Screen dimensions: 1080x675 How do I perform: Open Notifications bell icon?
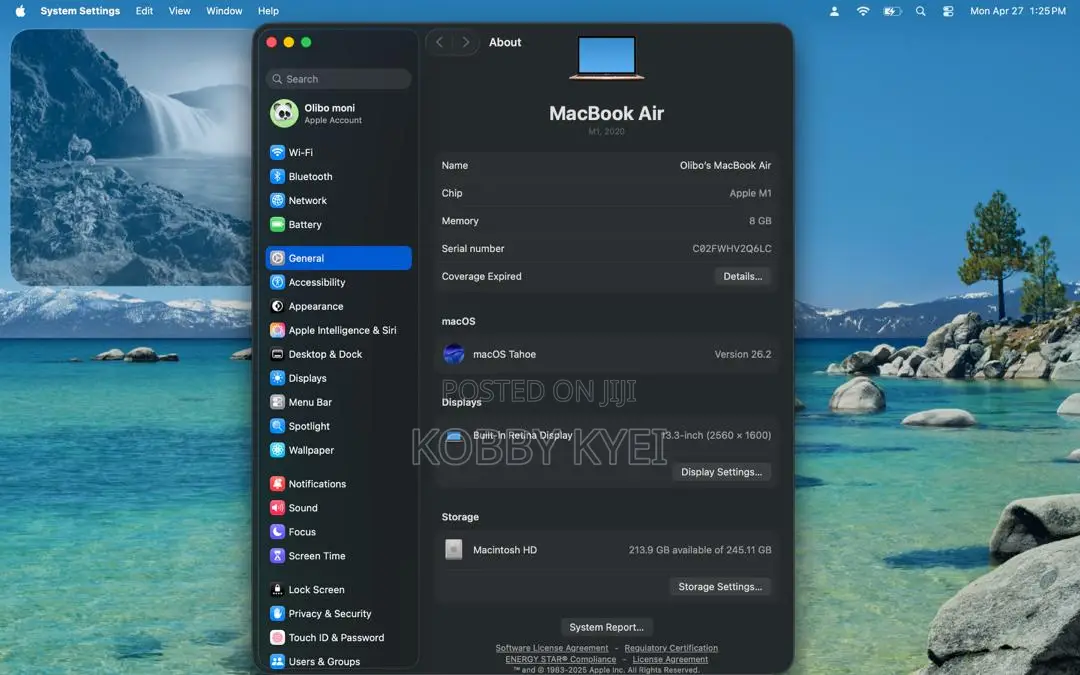(277, 484)
